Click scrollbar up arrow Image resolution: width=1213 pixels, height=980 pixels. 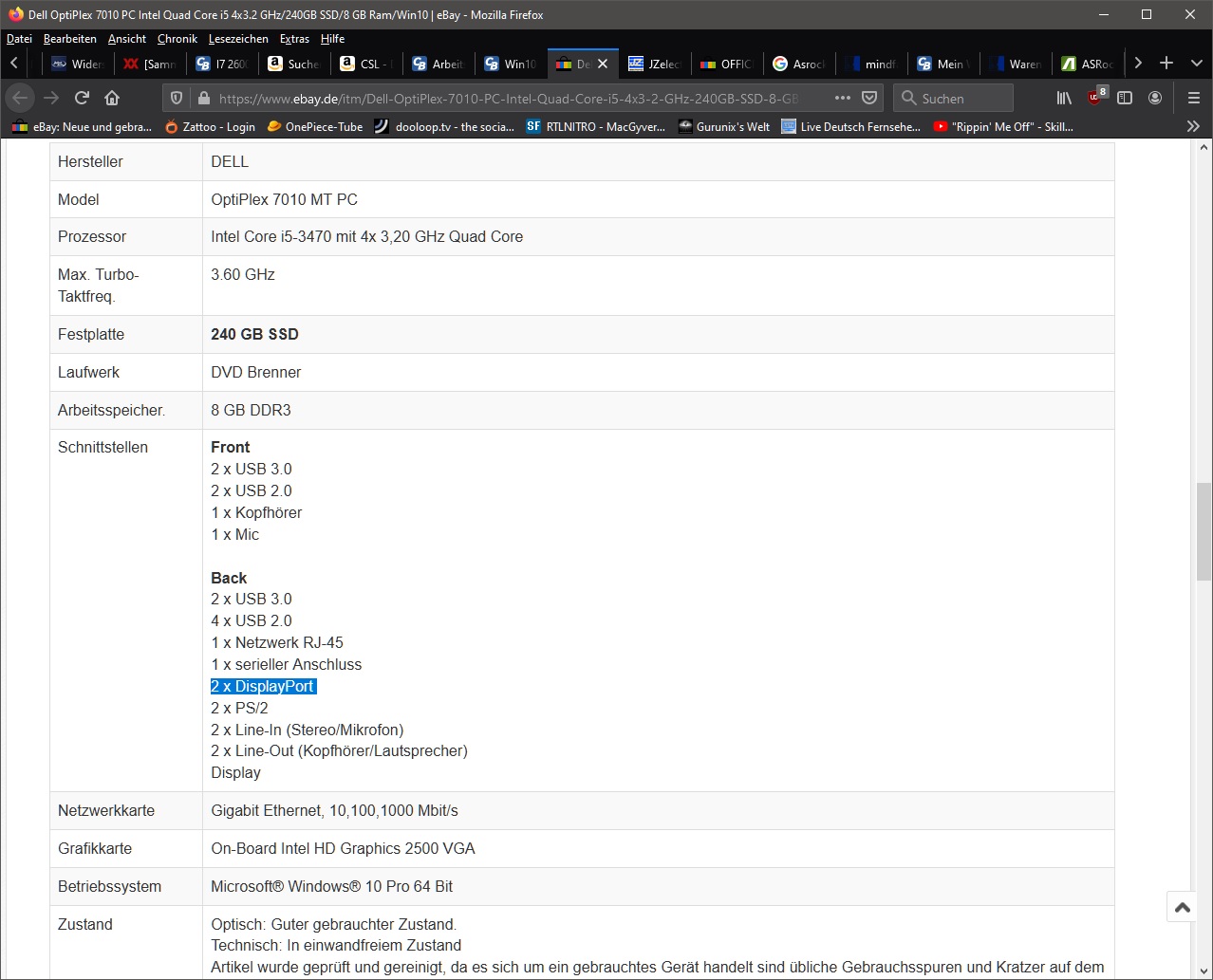[1204, 148]
